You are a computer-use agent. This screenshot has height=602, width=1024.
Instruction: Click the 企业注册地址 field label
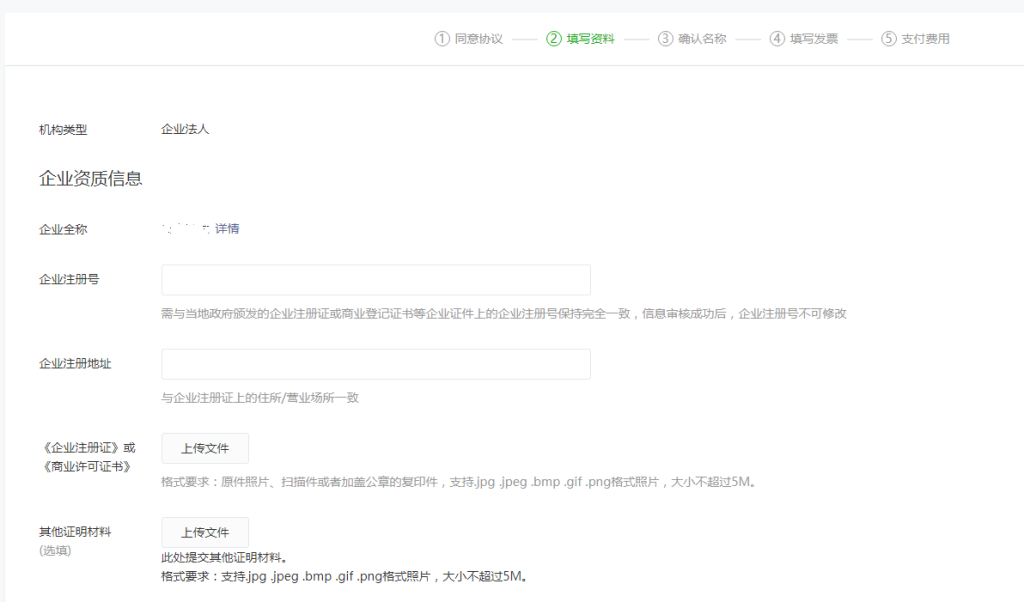75,364
